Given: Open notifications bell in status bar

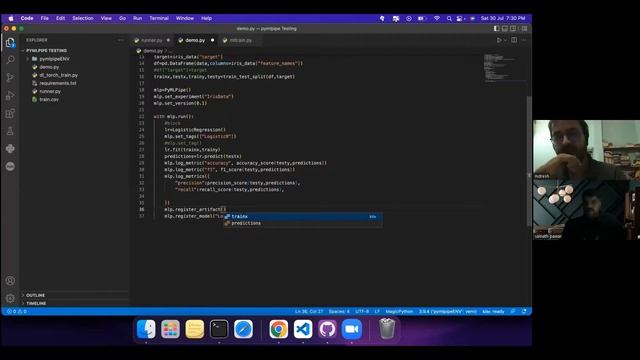Looking at the screenshot, I should pyautogui.click(x=524, y=311).
